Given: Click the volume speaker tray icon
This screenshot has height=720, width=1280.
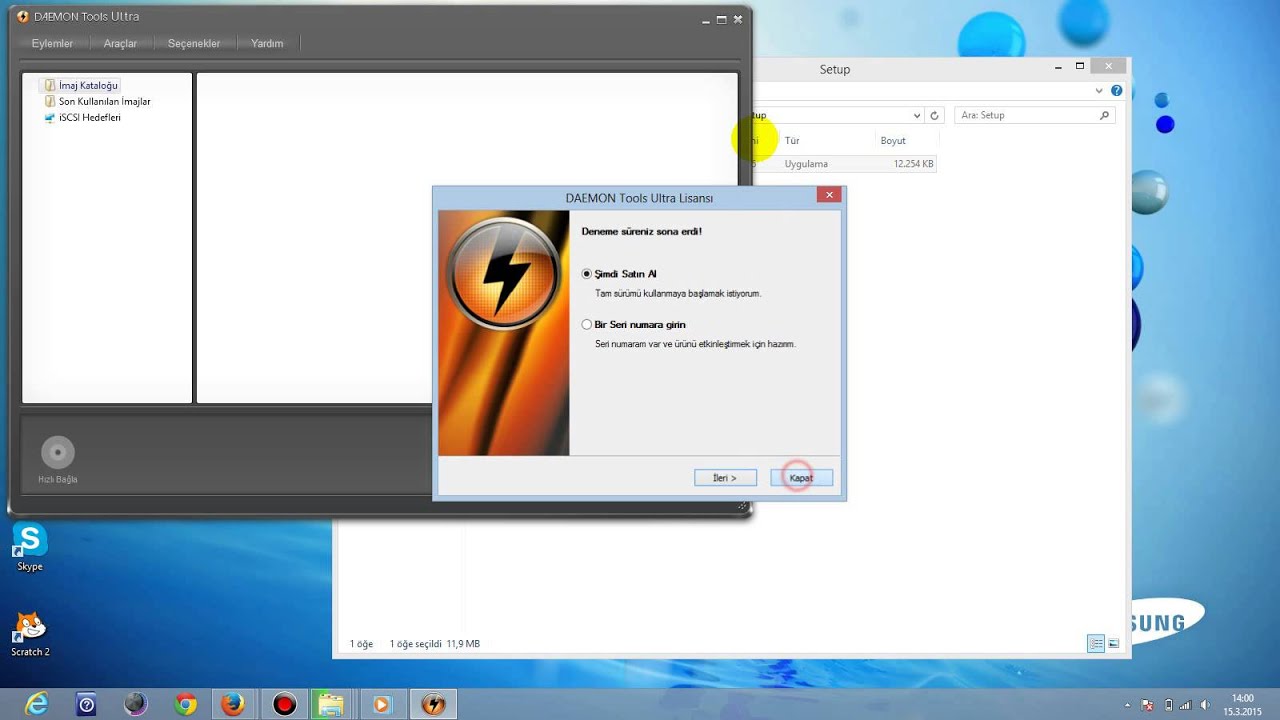Looking at the screenshot, I should (1204, 705).
